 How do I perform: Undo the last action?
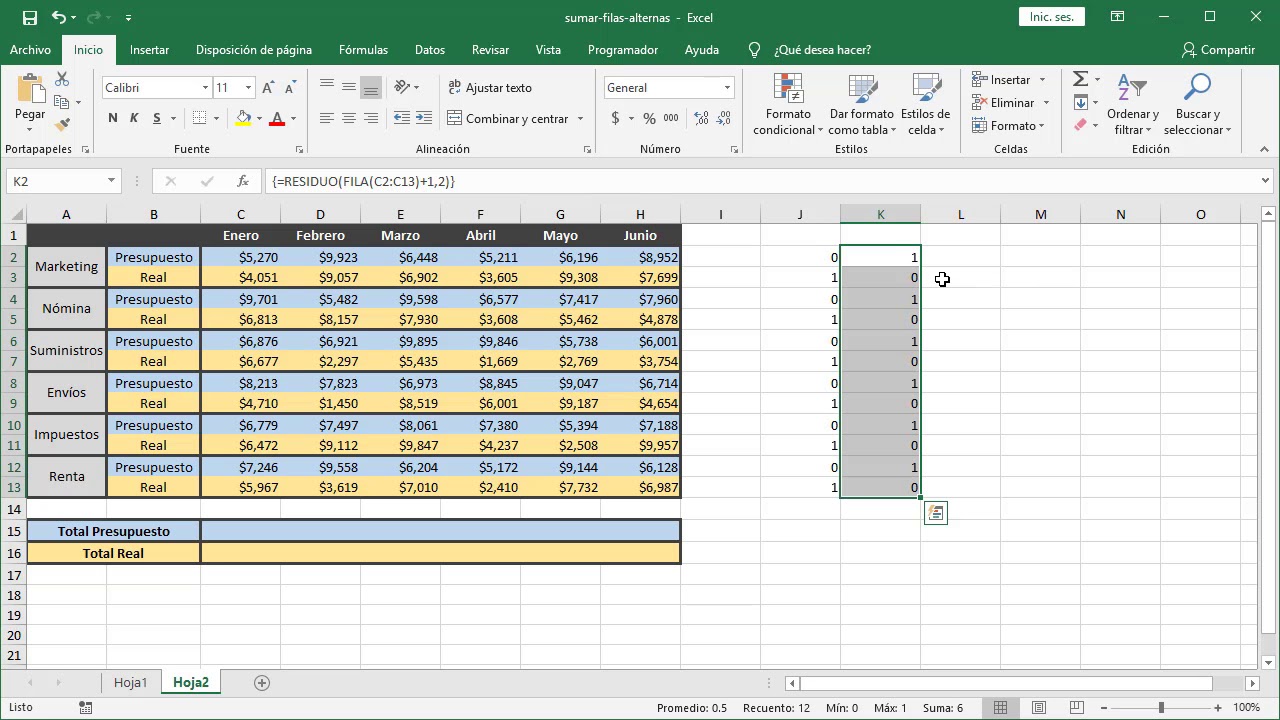[x=58, y=17]
